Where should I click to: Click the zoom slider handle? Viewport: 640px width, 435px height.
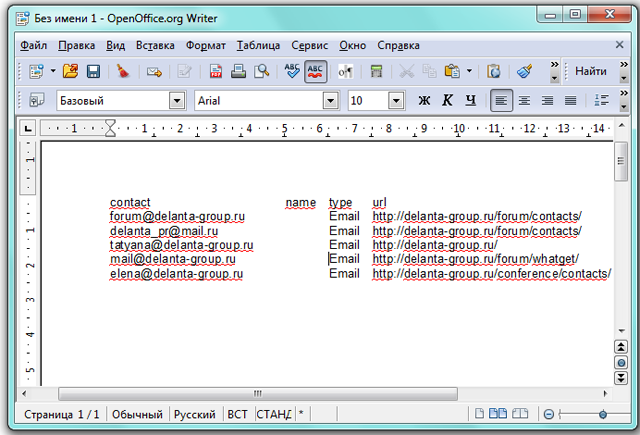(x=603, y=415)
